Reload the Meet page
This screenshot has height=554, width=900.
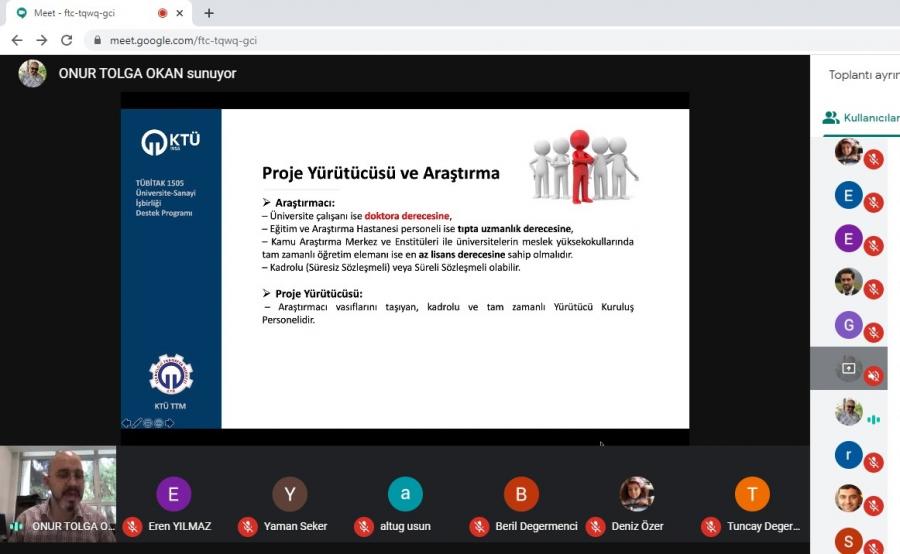point(66,40)
